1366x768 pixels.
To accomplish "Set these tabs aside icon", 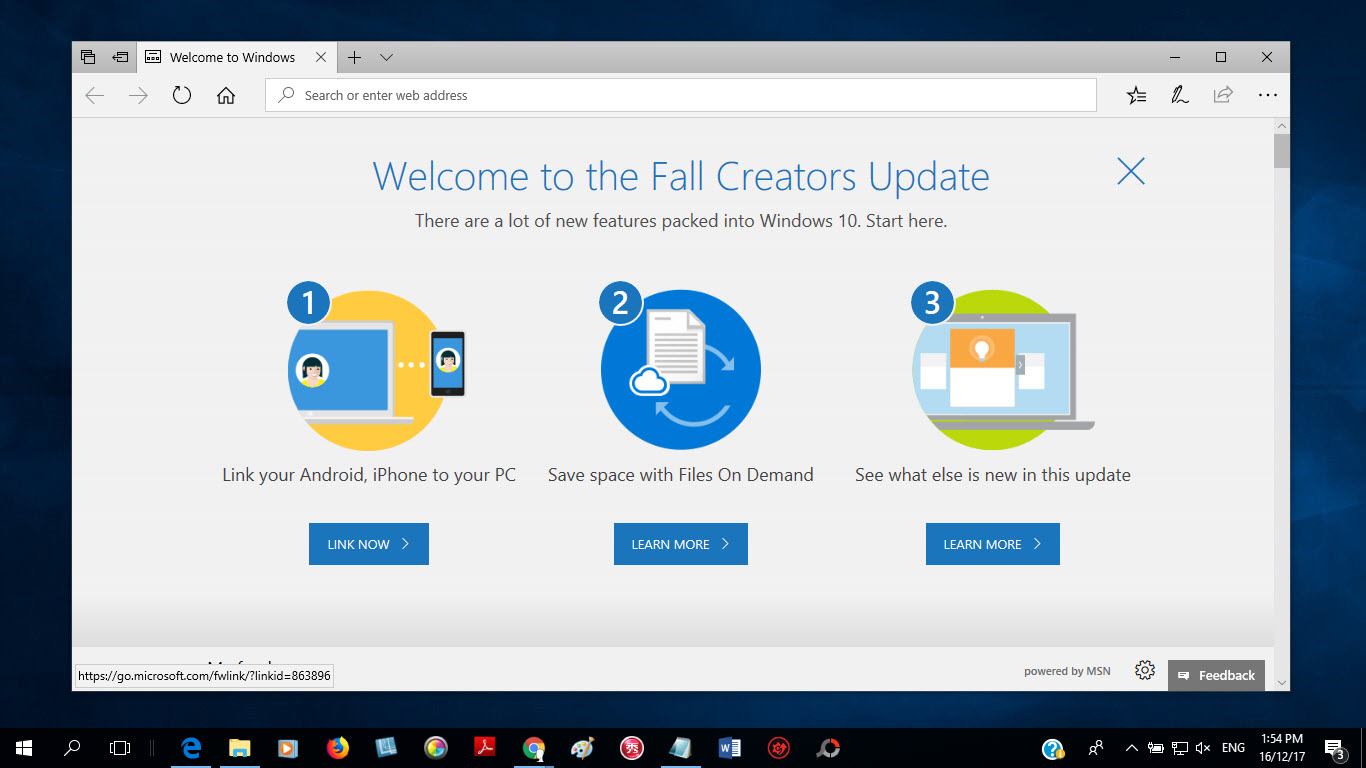I will (120, 57).
